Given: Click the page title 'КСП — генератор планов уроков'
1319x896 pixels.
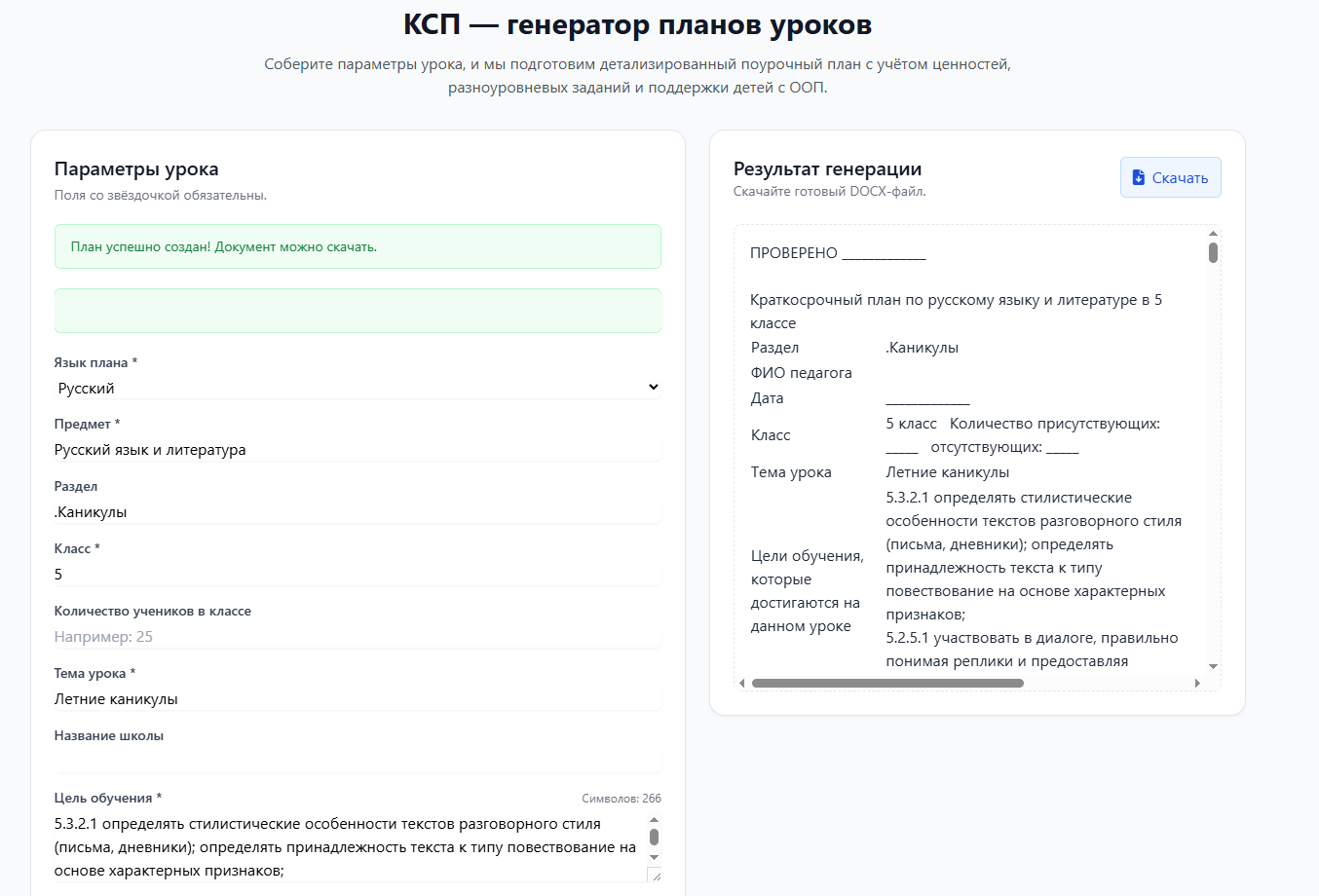Looking at the screenshot, I should [637, 24].
